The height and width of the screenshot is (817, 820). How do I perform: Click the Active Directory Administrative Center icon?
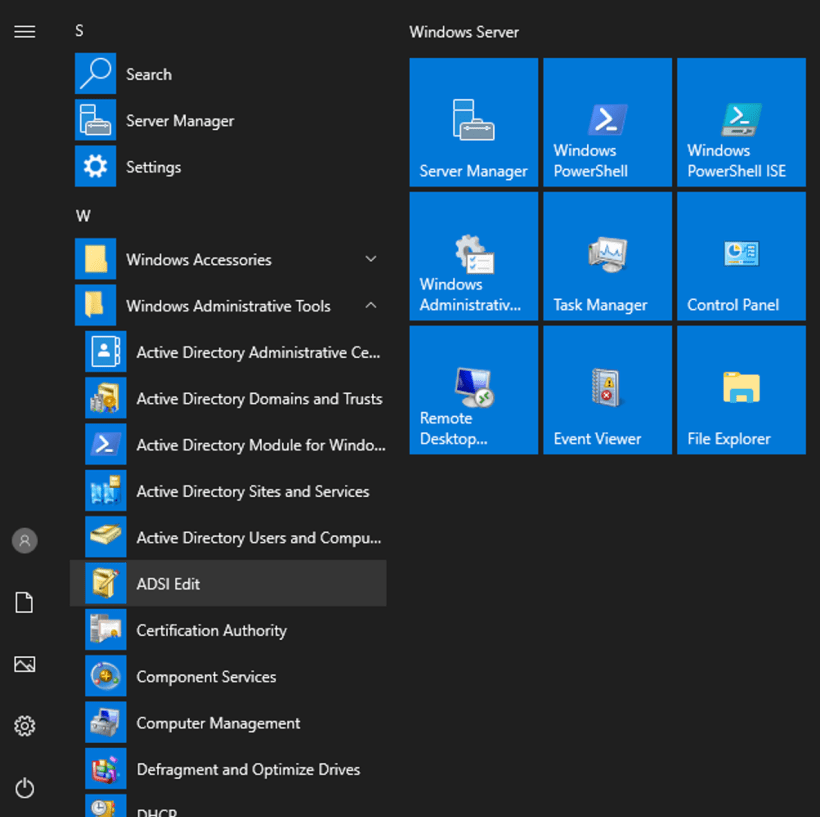pyautogui.click(x=106, y=351)
